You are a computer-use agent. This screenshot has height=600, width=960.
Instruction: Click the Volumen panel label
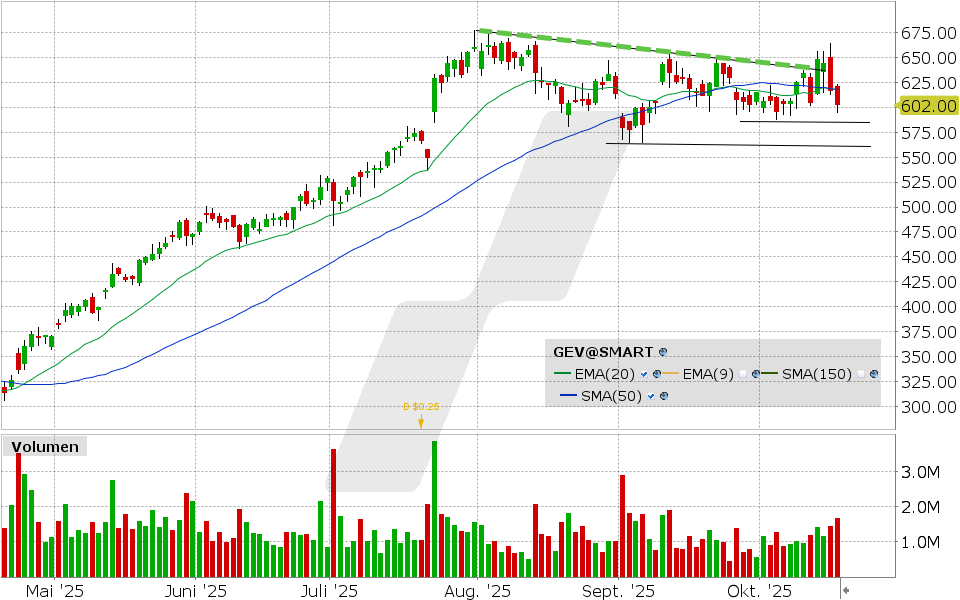(45, 447)
